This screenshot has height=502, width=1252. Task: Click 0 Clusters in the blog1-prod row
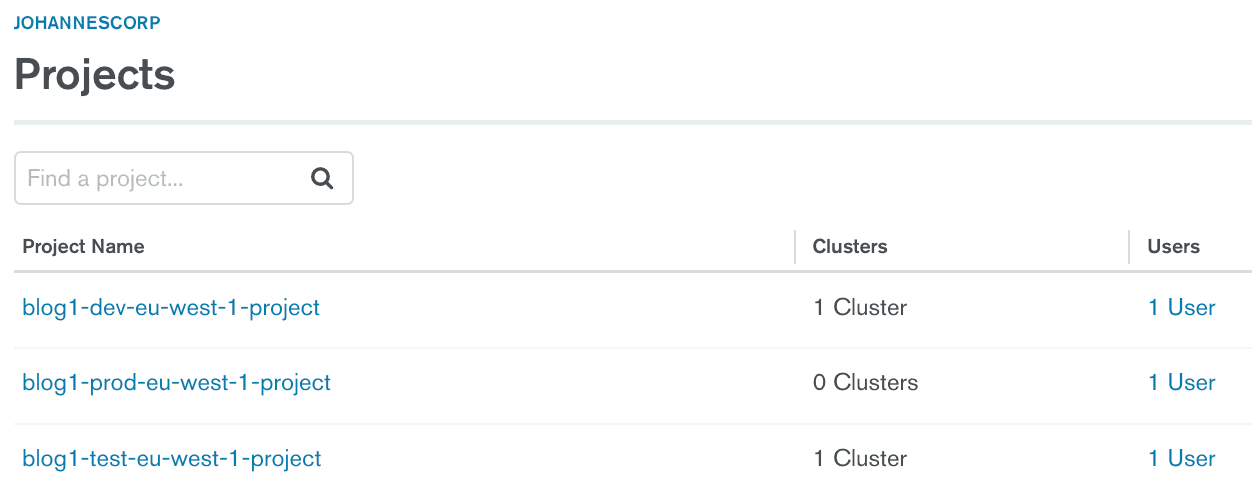click(x=865, y=382)
